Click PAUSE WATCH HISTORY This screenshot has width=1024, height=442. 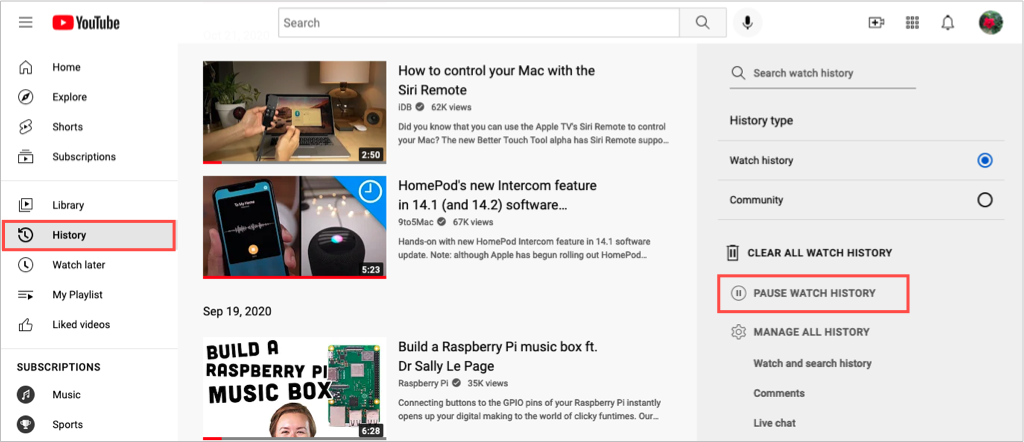[x=813, y=293]
